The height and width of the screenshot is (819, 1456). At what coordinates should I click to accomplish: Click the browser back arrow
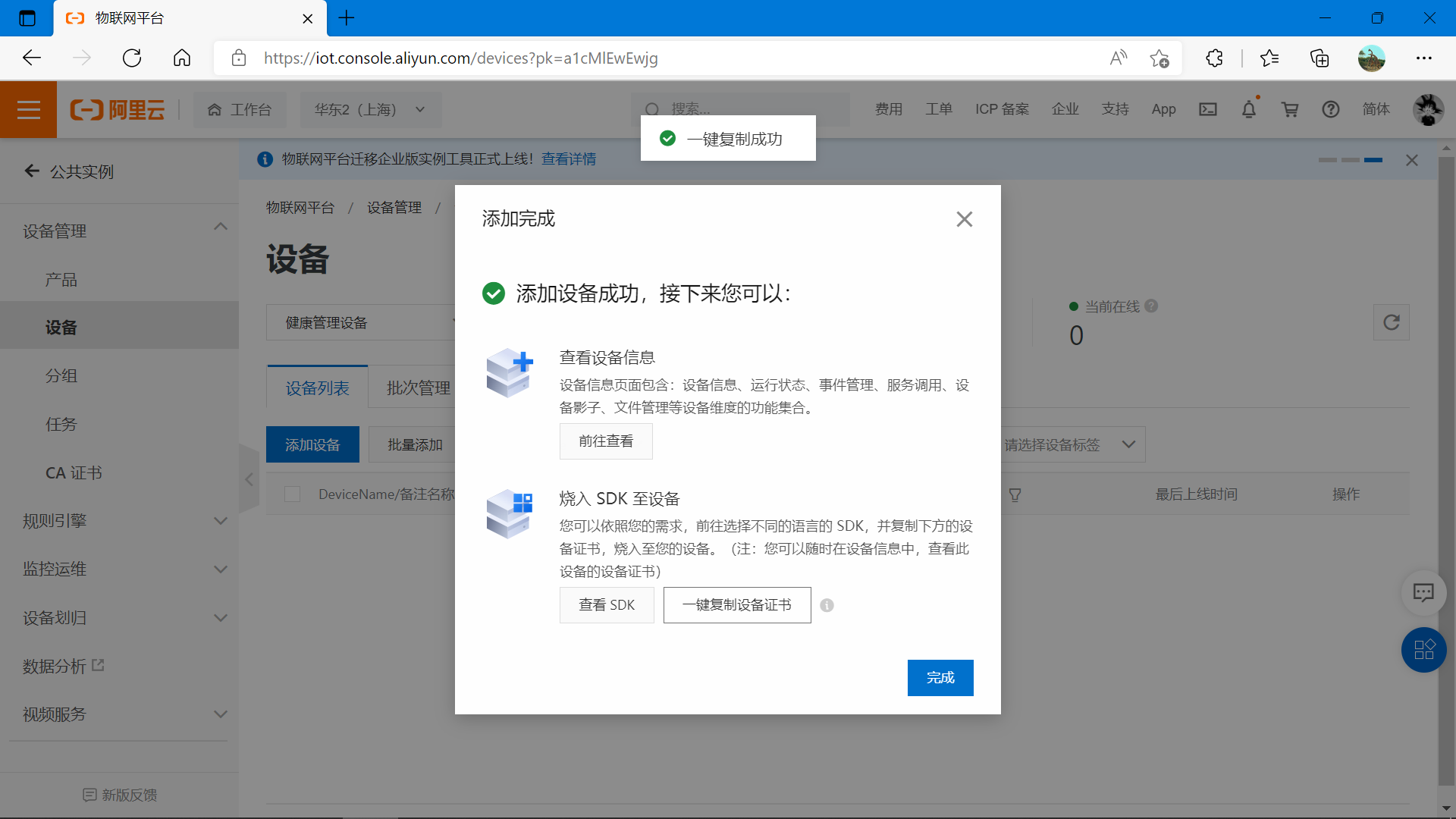point(32,58)
